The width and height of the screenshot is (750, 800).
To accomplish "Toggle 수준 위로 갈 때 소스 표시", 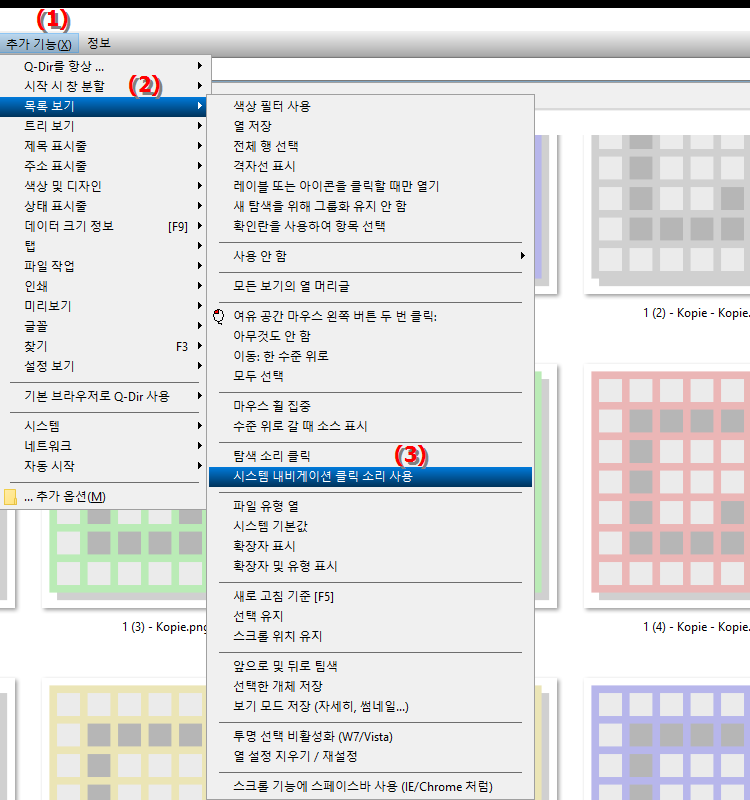I will [370, 426].
